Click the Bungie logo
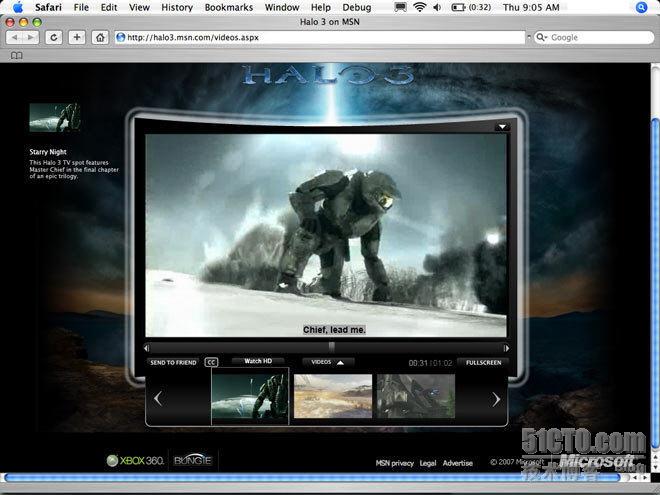The height and width of the screenshot is (495, 660). tap(193, 460)
